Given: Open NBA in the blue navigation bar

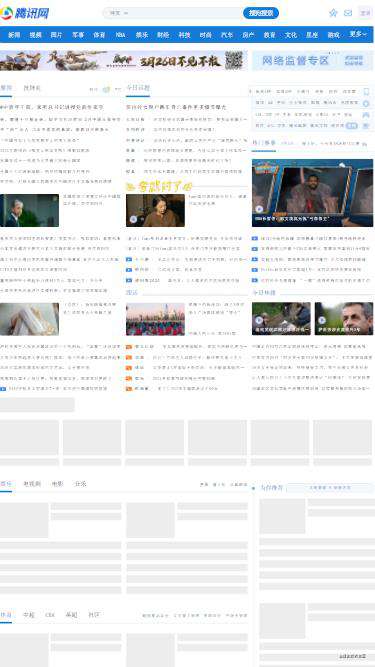Looking at the screenshot, I should (x=121, y=35).
